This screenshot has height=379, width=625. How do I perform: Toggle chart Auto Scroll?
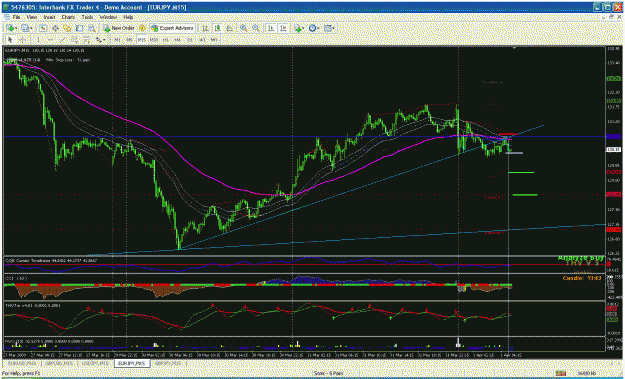271,28
